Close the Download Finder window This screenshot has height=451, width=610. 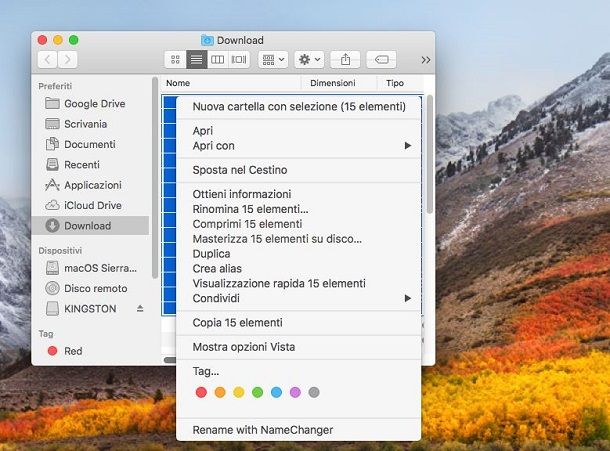42,40
